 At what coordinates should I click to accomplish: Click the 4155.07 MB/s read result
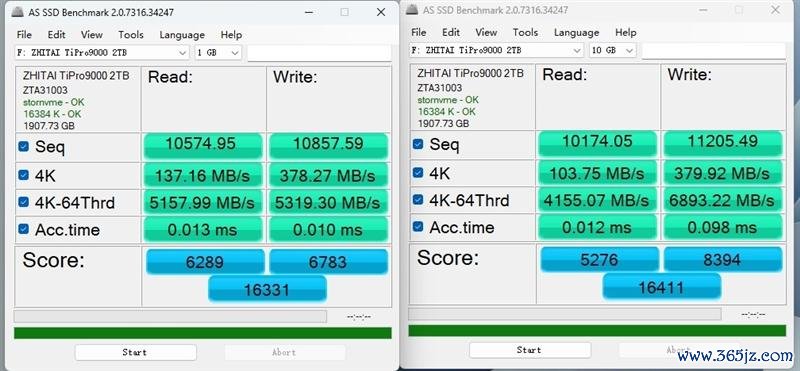597,200
